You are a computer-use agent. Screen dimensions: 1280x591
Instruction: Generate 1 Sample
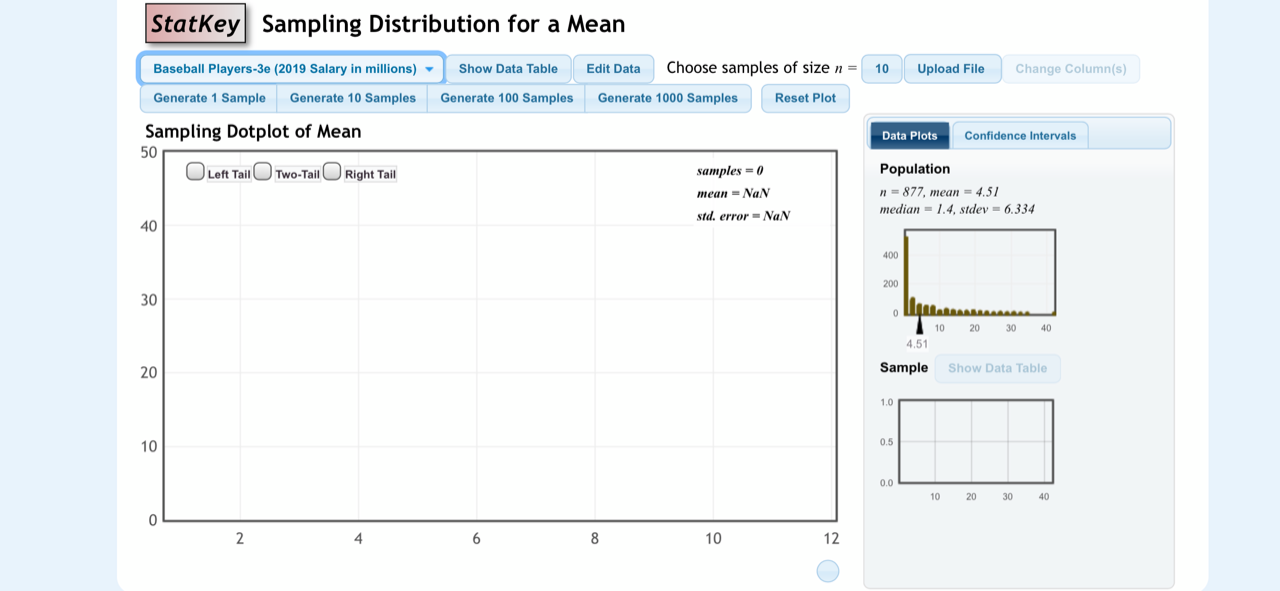tap(207, 98)
